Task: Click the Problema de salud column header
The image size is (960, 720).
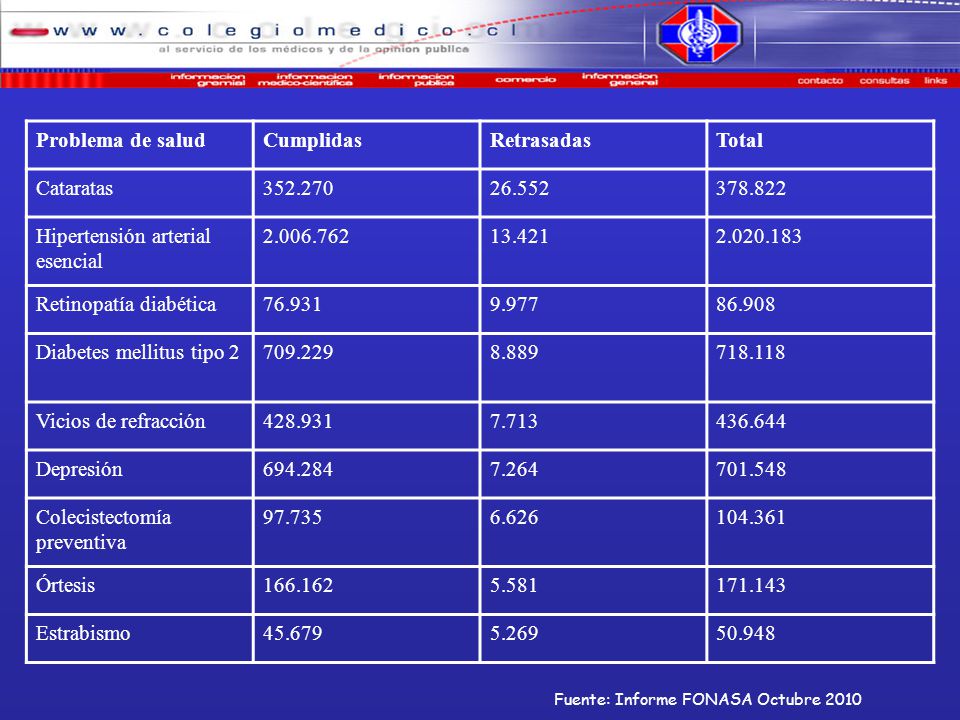Action: click(x=121, y=140)
